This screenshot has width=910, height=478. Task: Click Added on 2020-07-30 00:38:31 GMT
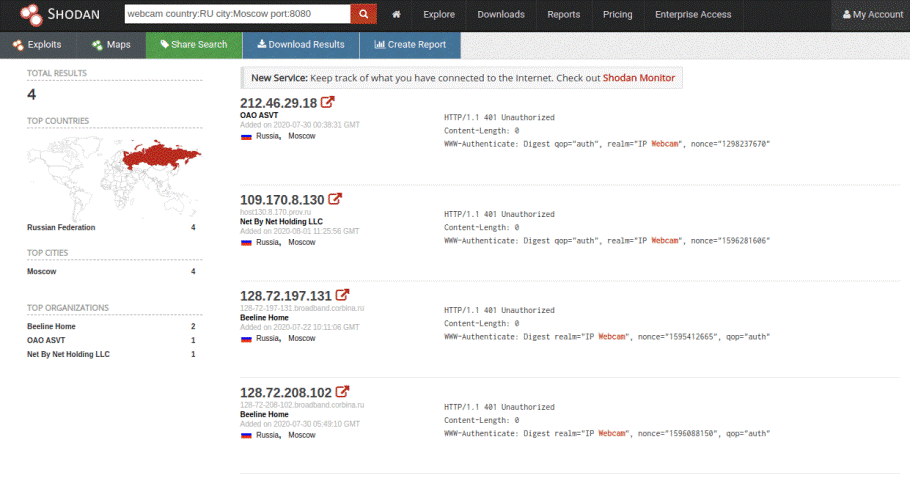[x=299, y=125]
